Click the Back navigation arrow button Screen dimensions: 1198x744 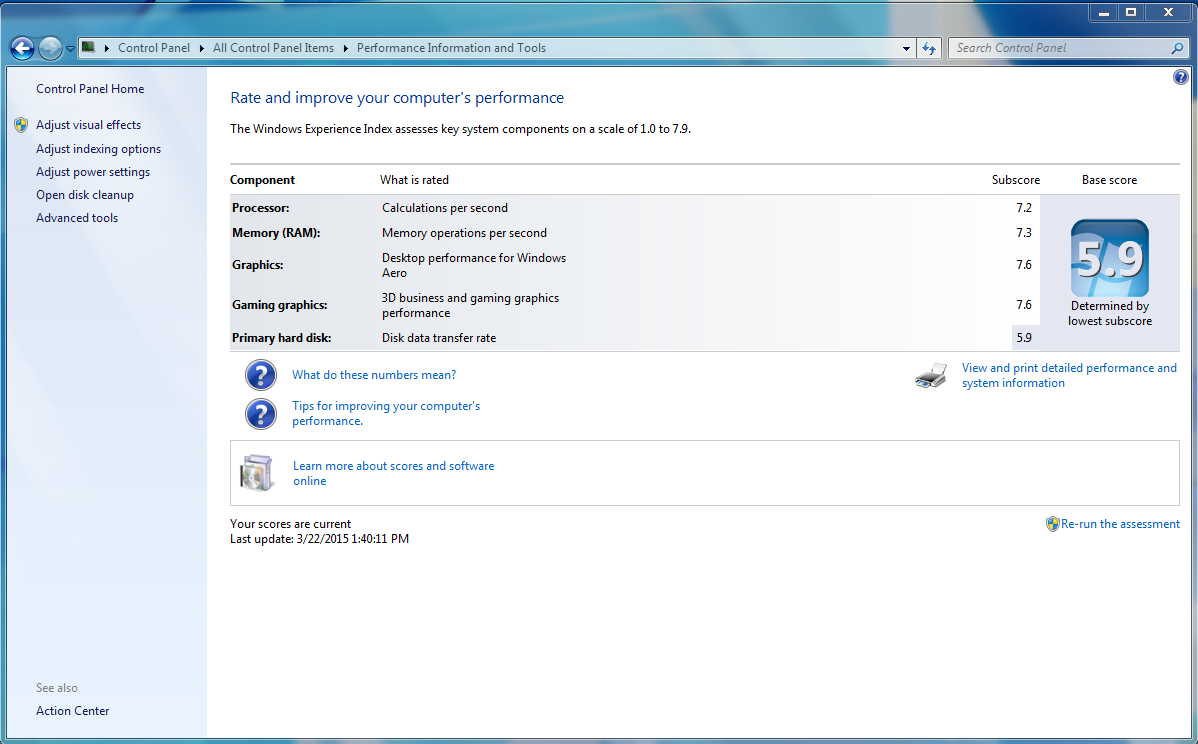22,48
